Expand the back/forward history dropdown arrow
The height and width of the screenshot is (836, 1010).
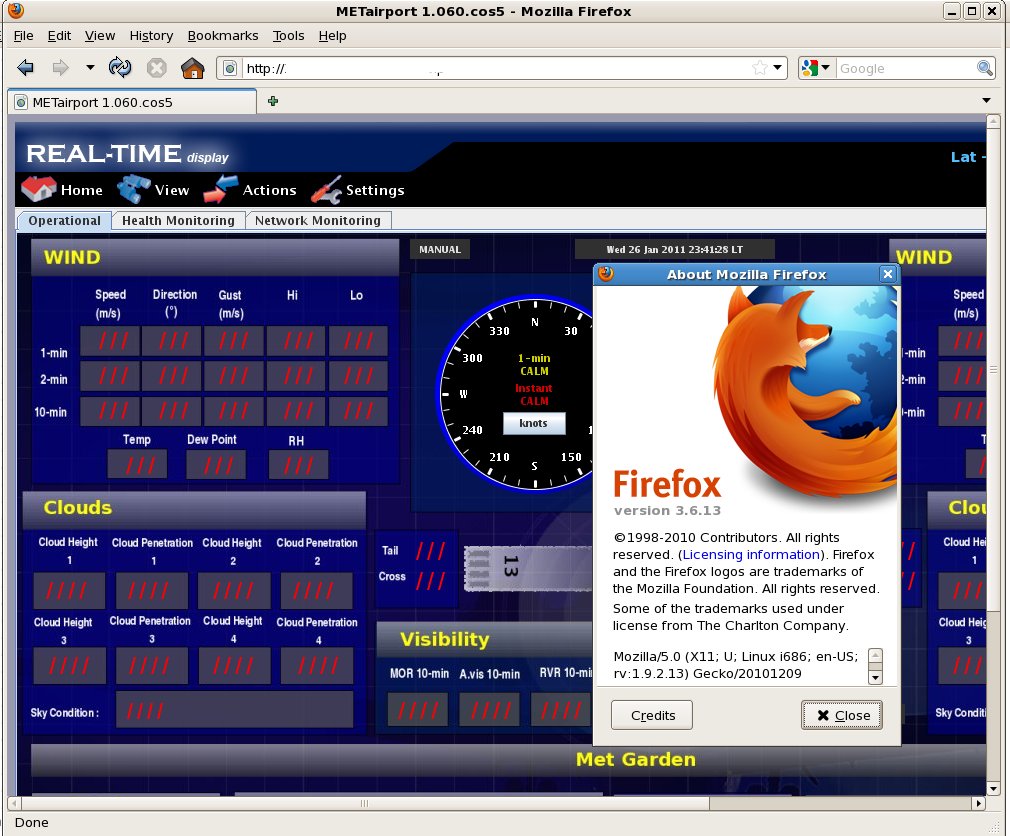tap(90, 68)
